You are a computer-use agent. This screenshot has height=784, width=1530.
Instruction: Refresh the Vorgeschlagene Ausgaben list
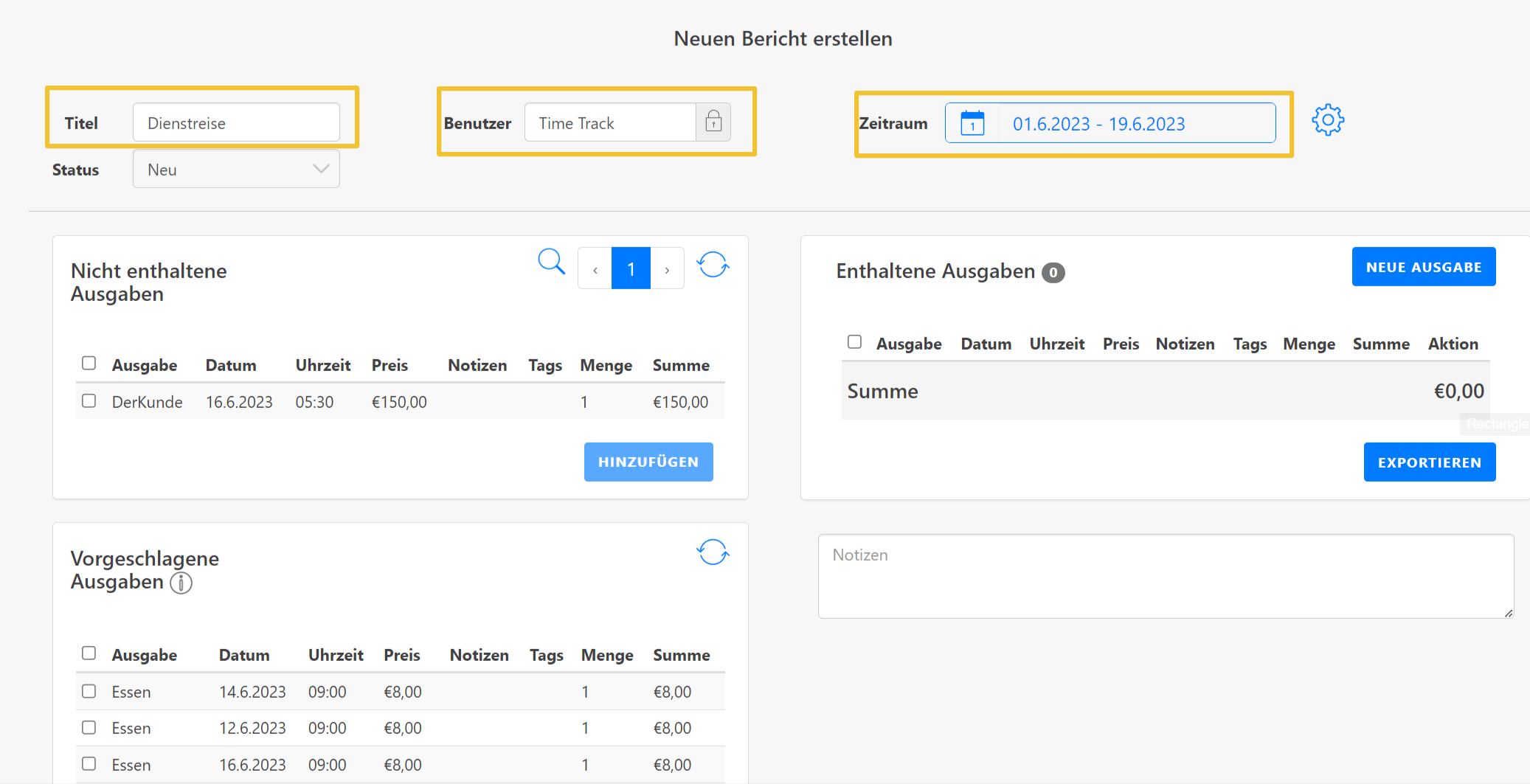point(713,552)
